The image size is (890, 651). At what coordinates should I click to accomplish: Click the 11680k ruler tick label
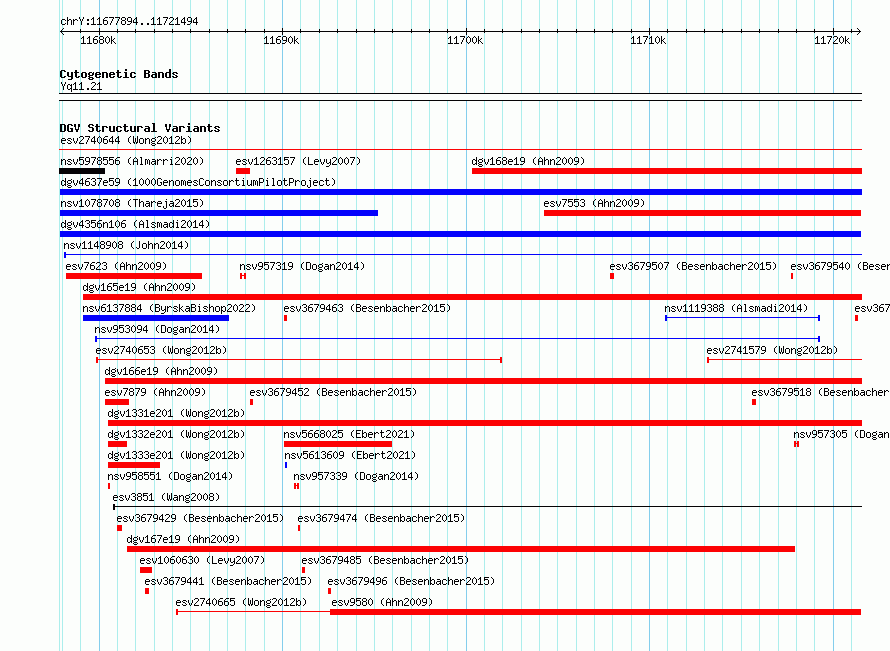pyautogui.click(x=98, y=40)
